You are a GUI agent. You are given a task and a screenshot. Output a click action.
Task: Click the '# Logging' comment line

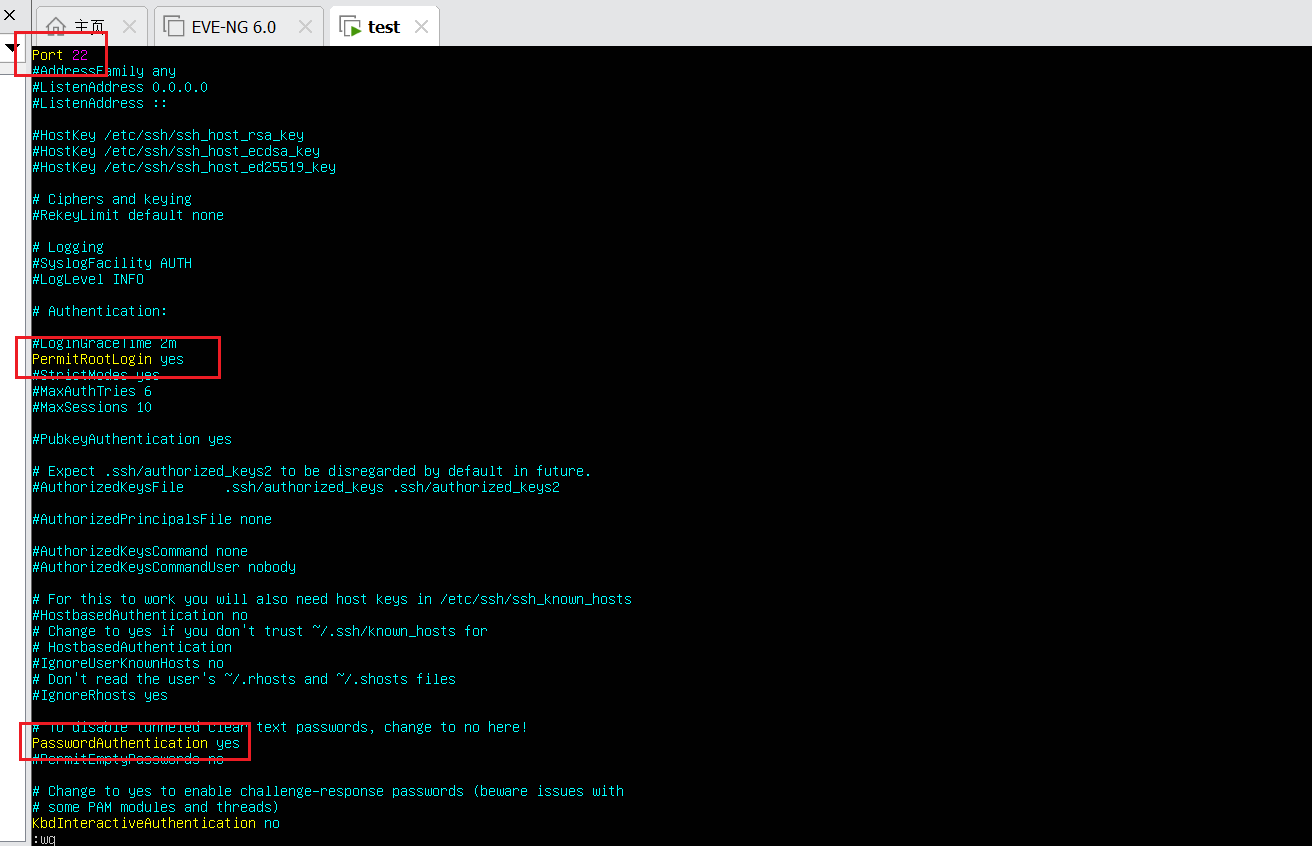pos(68,247)
